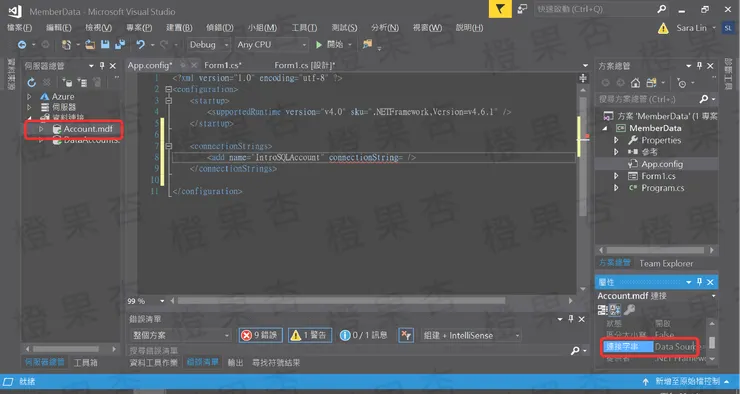
Task: Click 新增至原始檔控制 in the status bar
Action: (688, 381)
